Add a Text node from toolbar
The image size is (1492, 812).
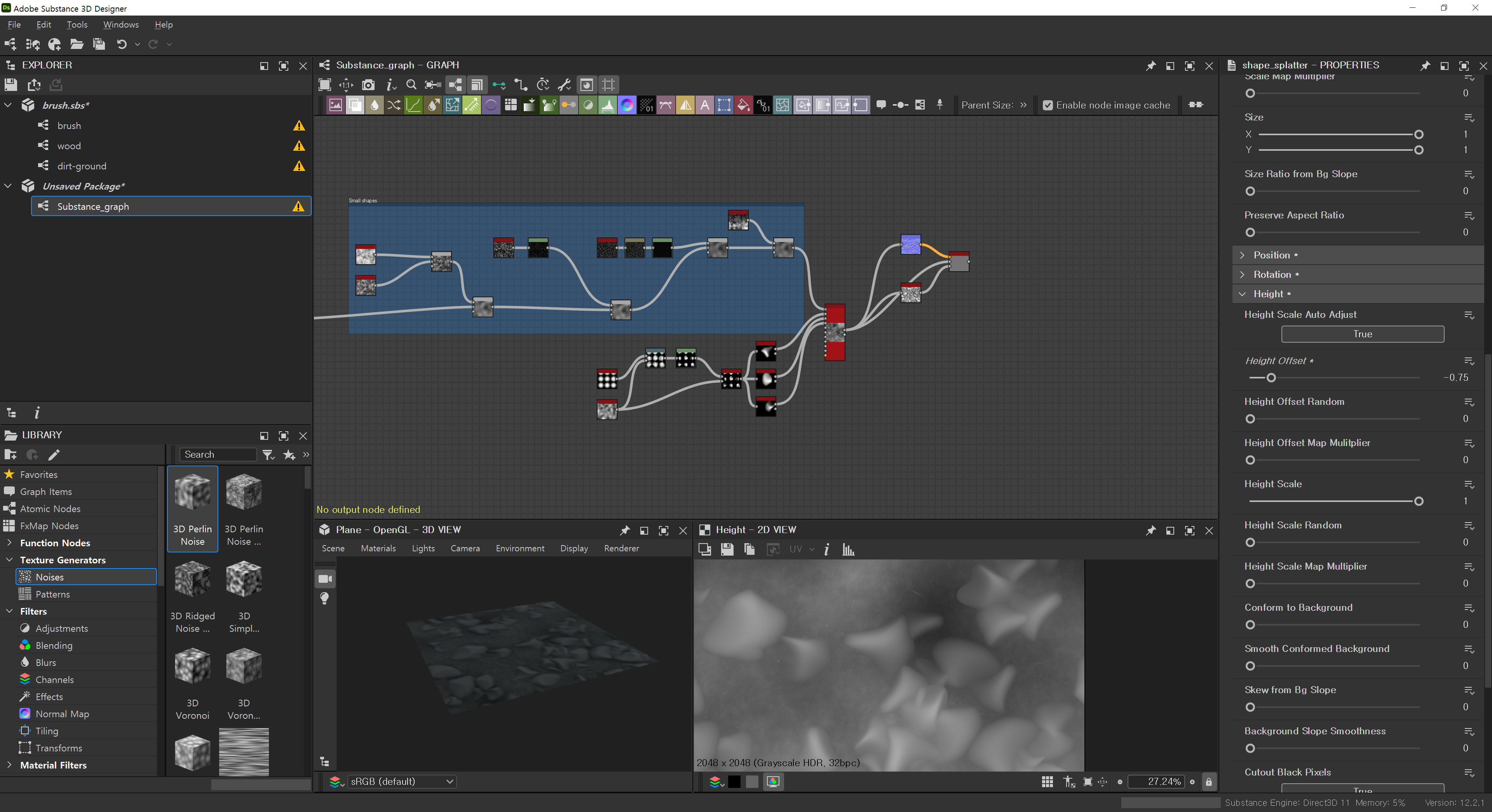704,105
